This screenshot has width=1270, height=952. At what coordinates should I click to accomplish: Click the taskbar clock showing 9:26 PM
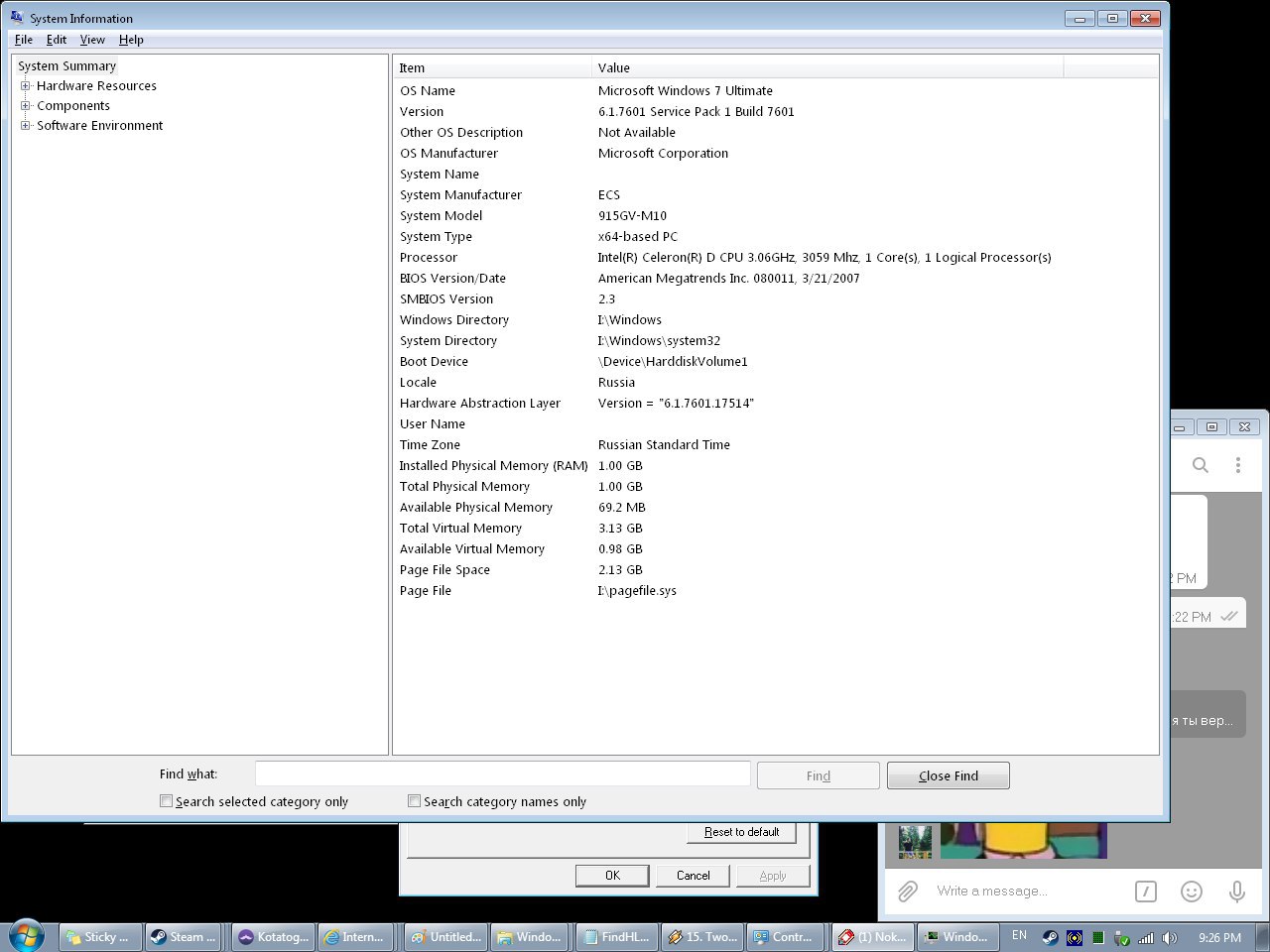point(1219,937)
